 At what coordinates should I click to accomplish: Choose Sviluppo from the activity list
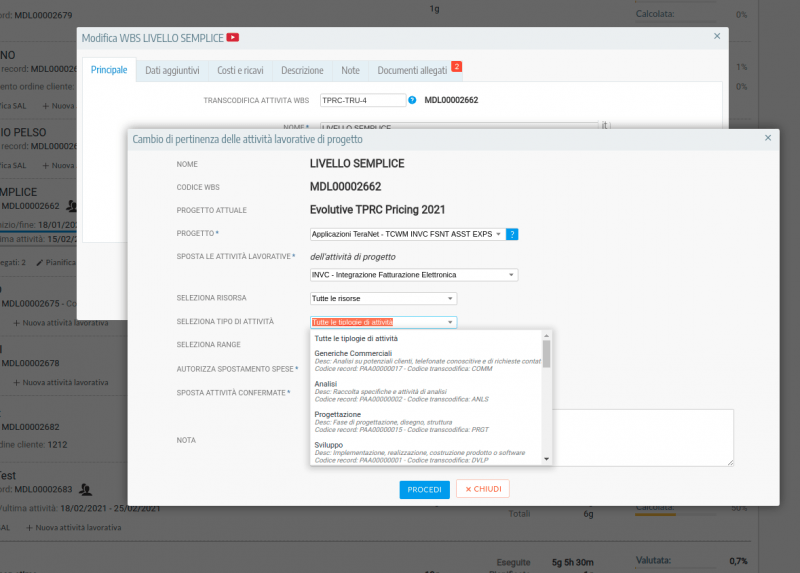328,444
